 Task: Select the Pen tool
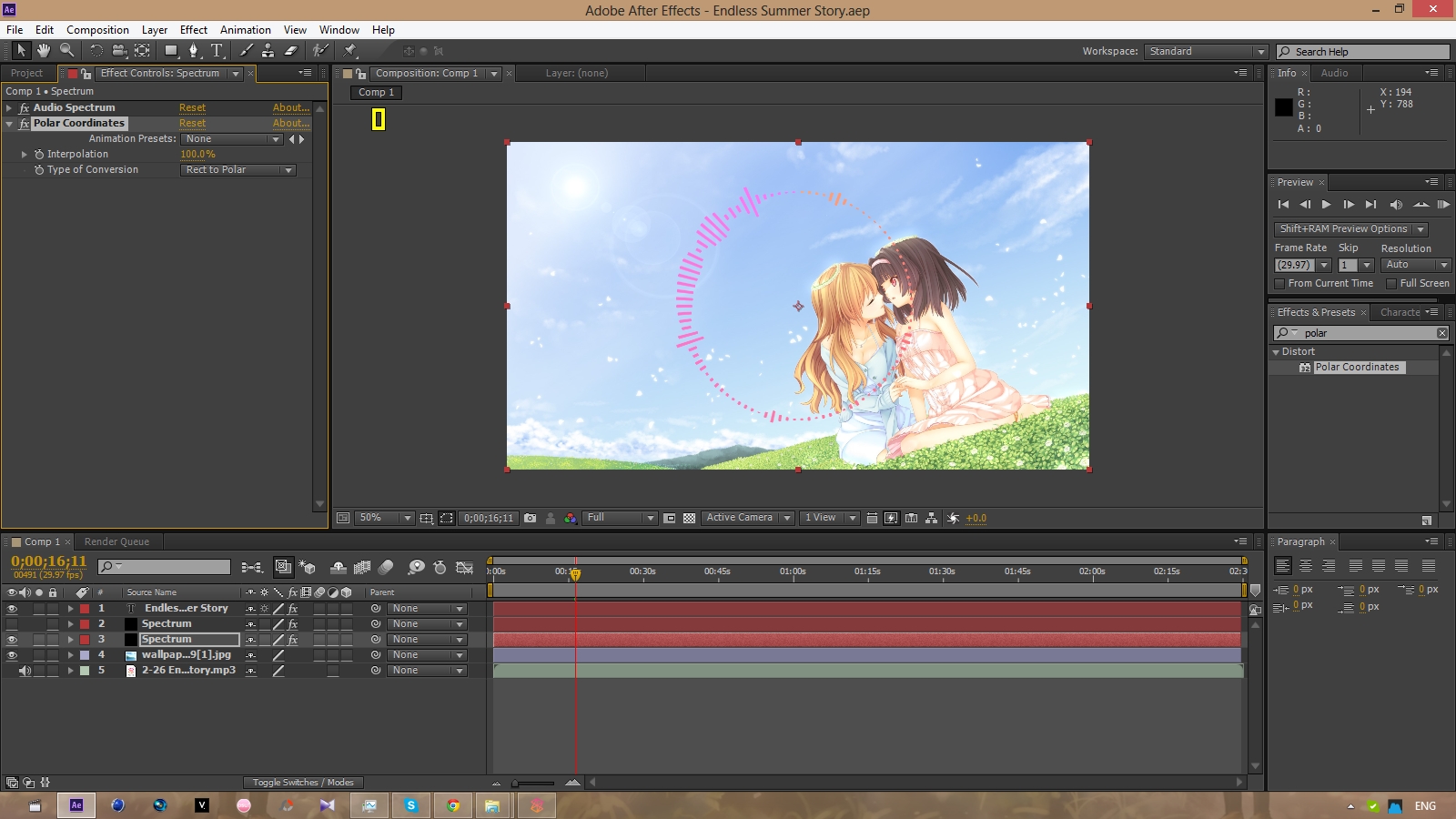193,51
